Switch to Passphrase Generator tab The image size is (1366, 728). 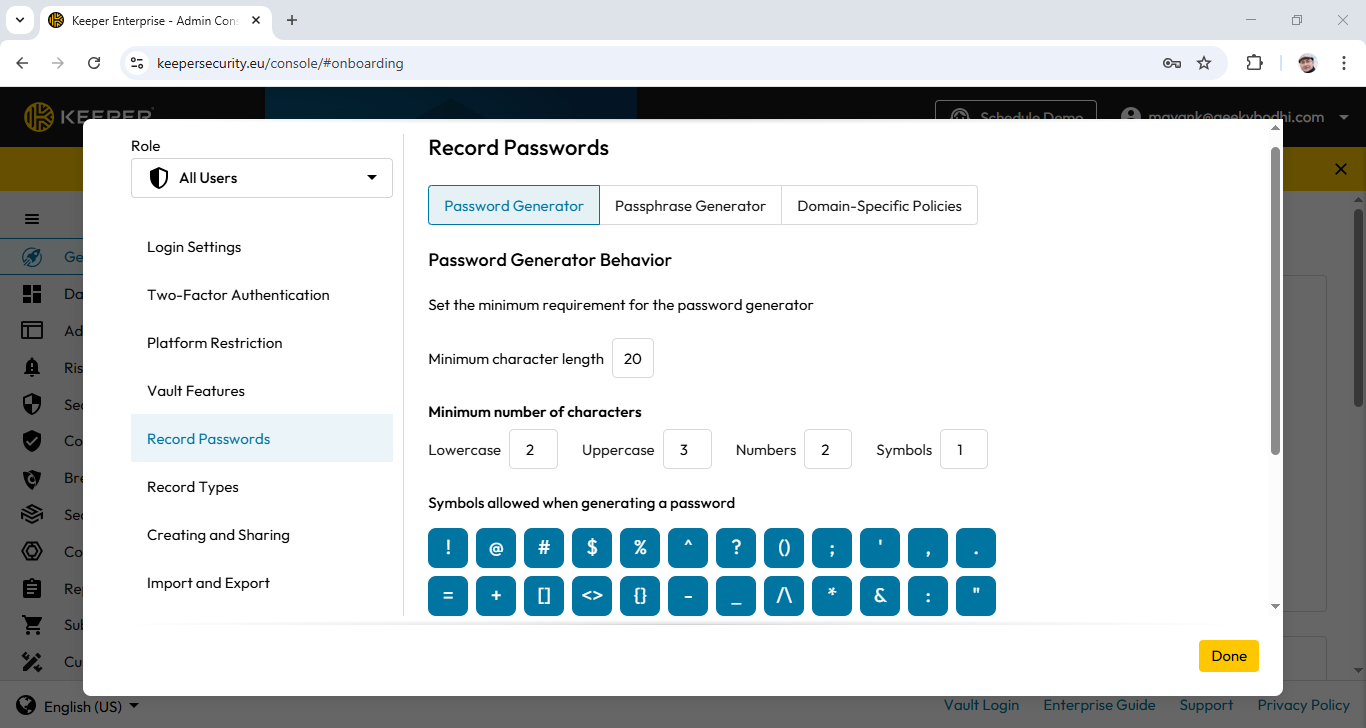(690, 205)
